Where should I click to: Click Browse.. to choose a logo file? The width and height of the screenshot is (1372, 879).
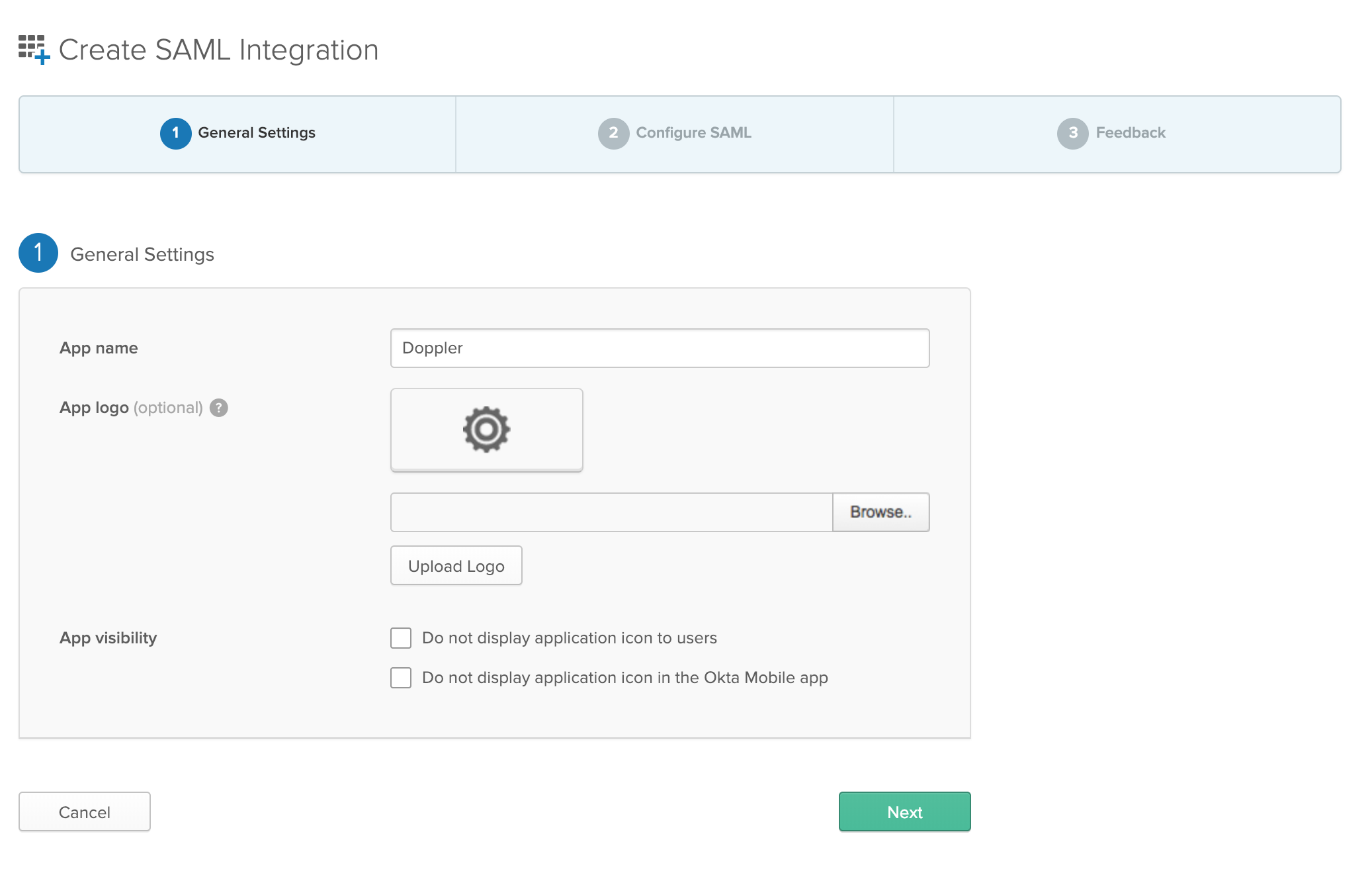point(880,512)
